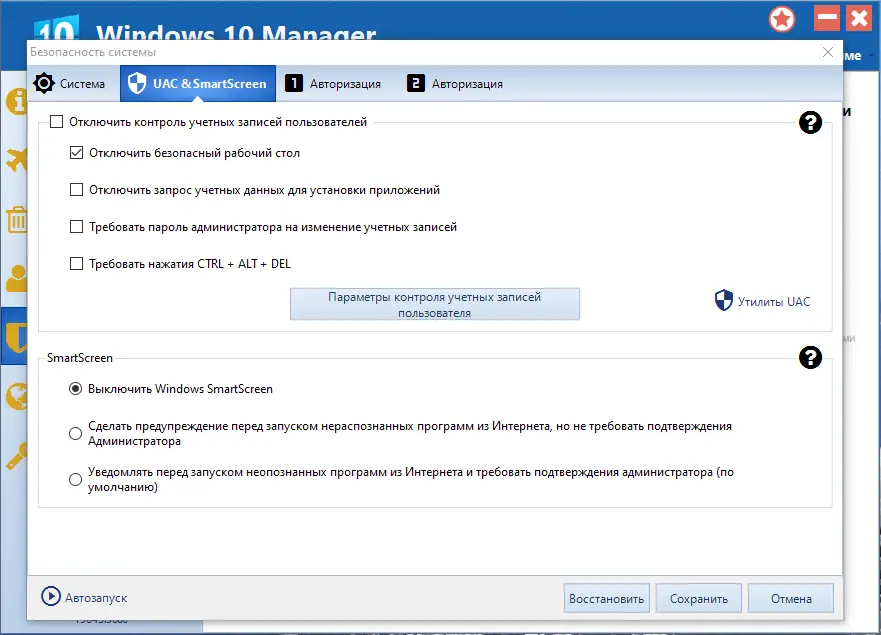The image size is (881, 635).
Task: Open the trash Cleaner sidebar icon
Action: [17, 220]
